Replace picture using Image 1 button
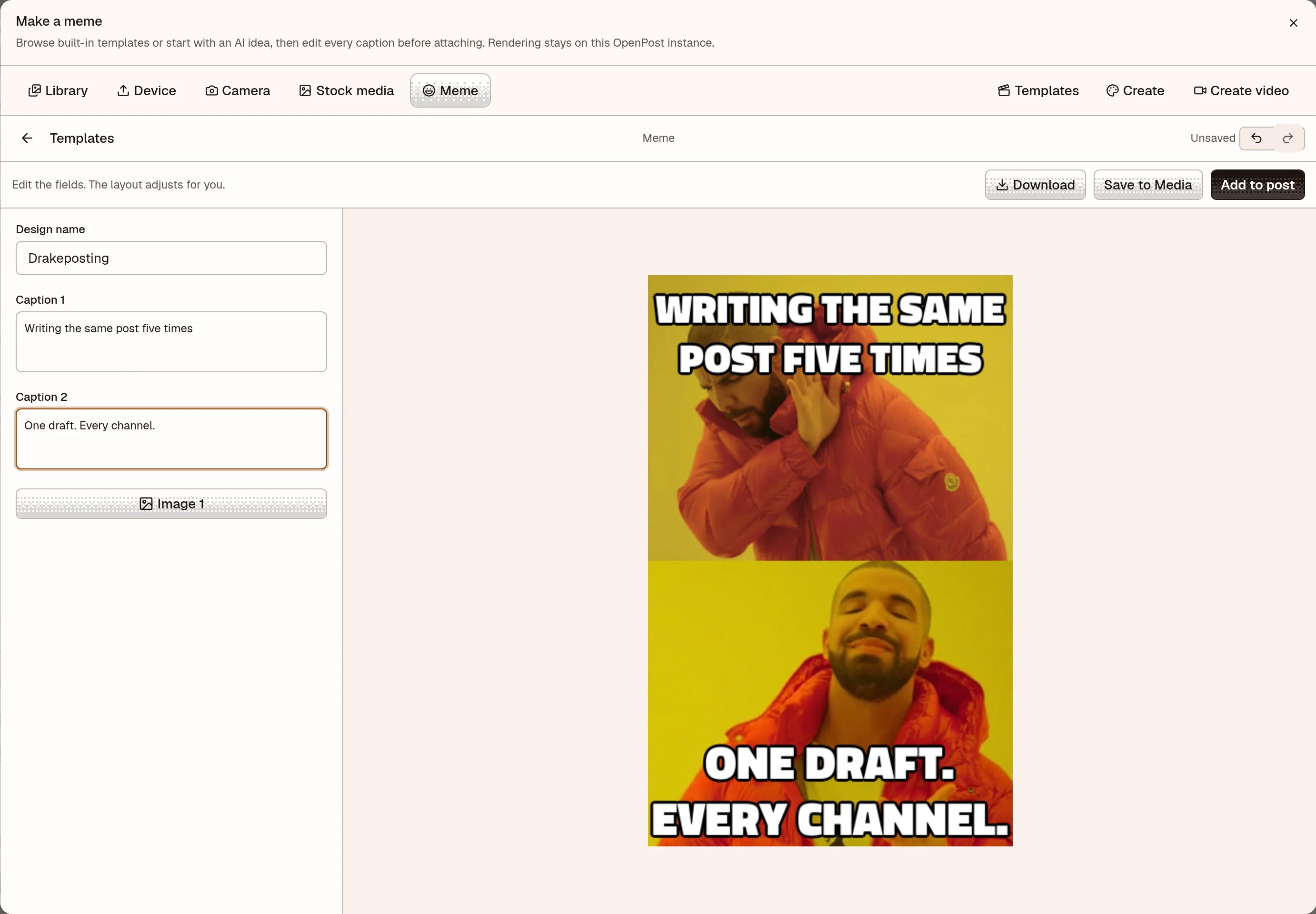Screen dimensions: 1316x914 click(171, 503)
